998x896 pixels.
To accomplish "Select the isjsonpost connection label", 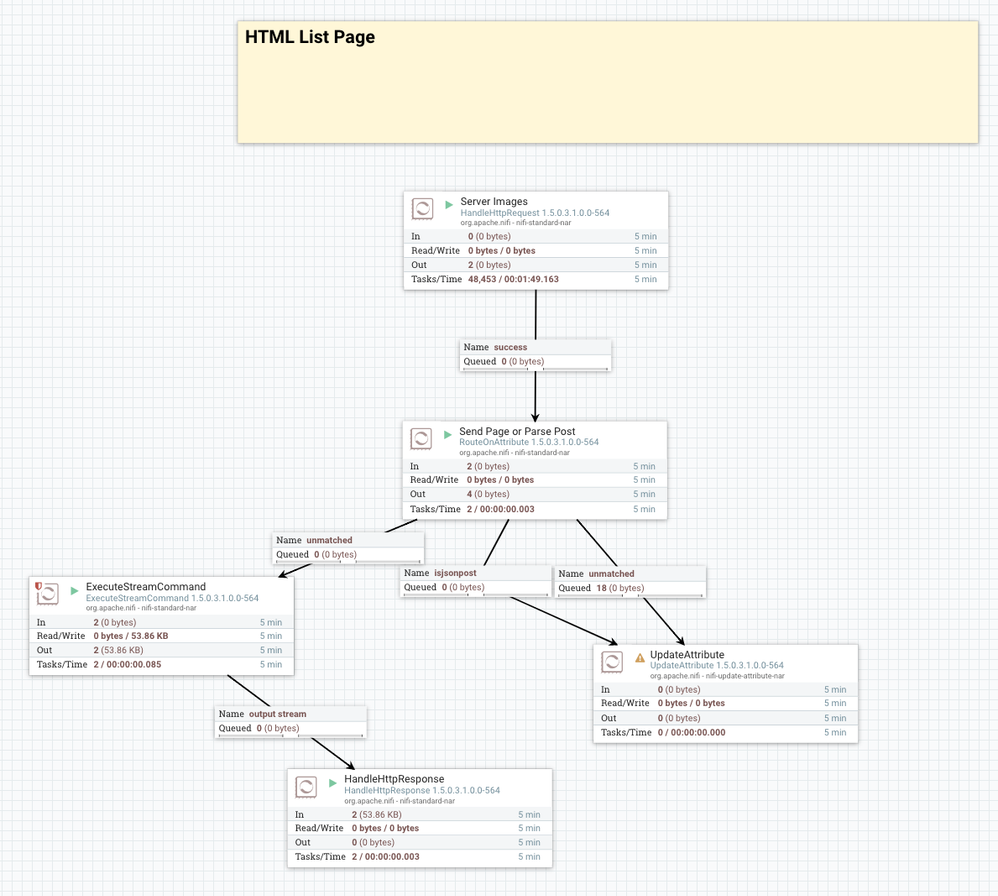I will click(x=475, y=580).
